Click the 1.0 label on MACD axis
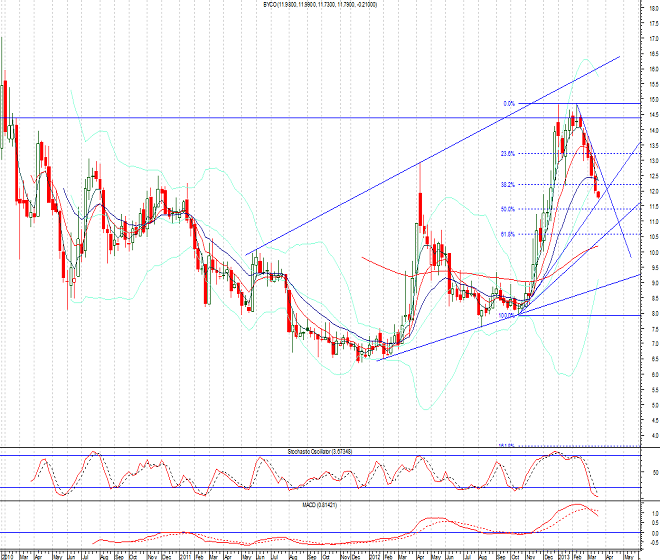This screenshot has height=560, width=660. (x=650, y=513)
